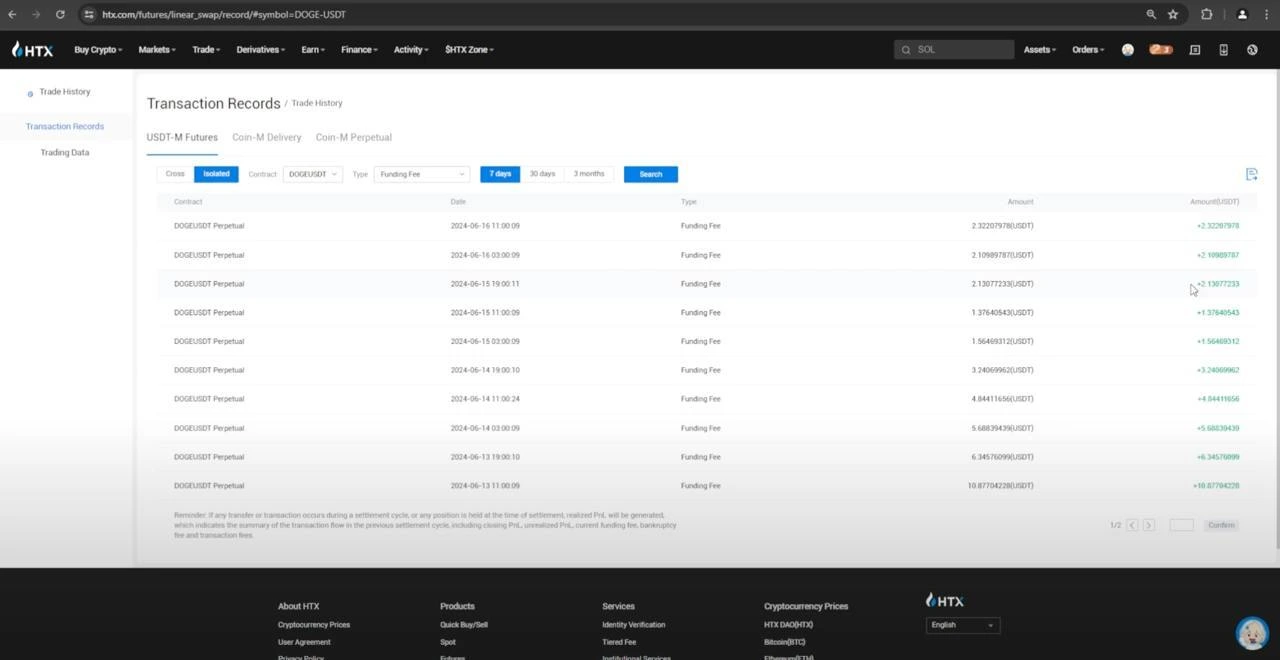Click the HTX logo in header
The height and width of the screenshot is (660, 1280).
[x=32, y=49]
